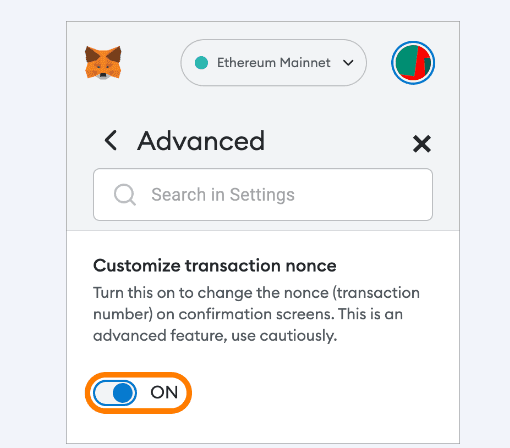Click the Ethereum Mainnet text label
The height and width of the screenshot is (448, 510).
(x=274, y=63)
